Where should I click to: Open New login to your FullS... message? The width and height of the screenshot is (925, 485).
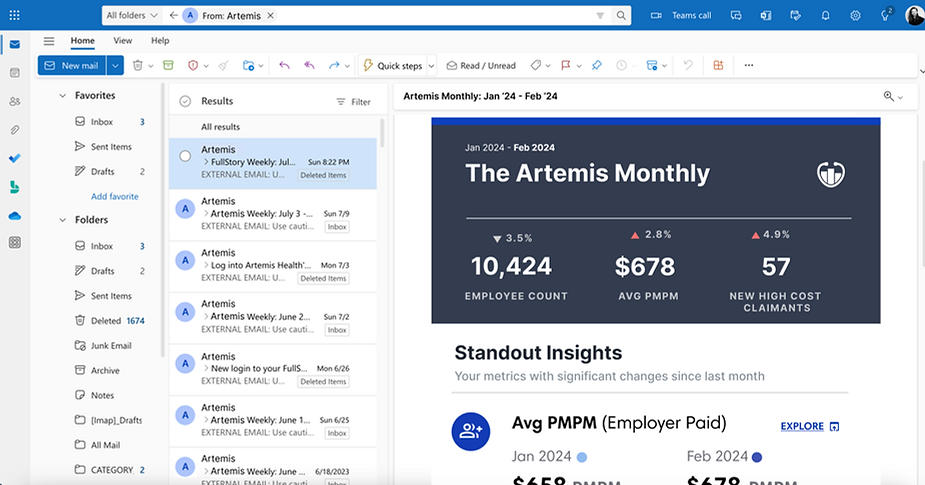click(x=273, y=369)
